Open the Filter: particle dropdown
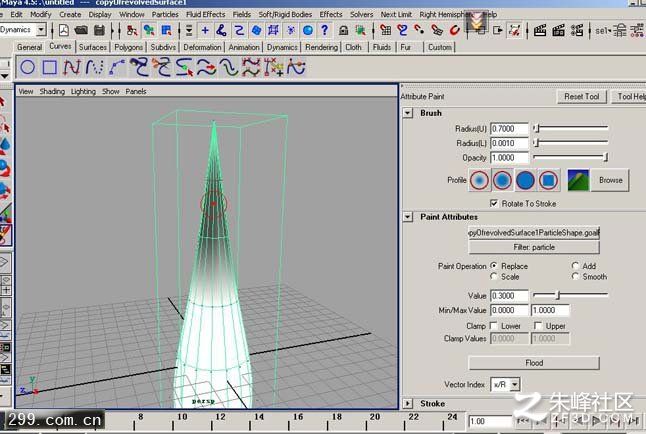Viewport: 646px width, 434px height. (x=534, y=247)
